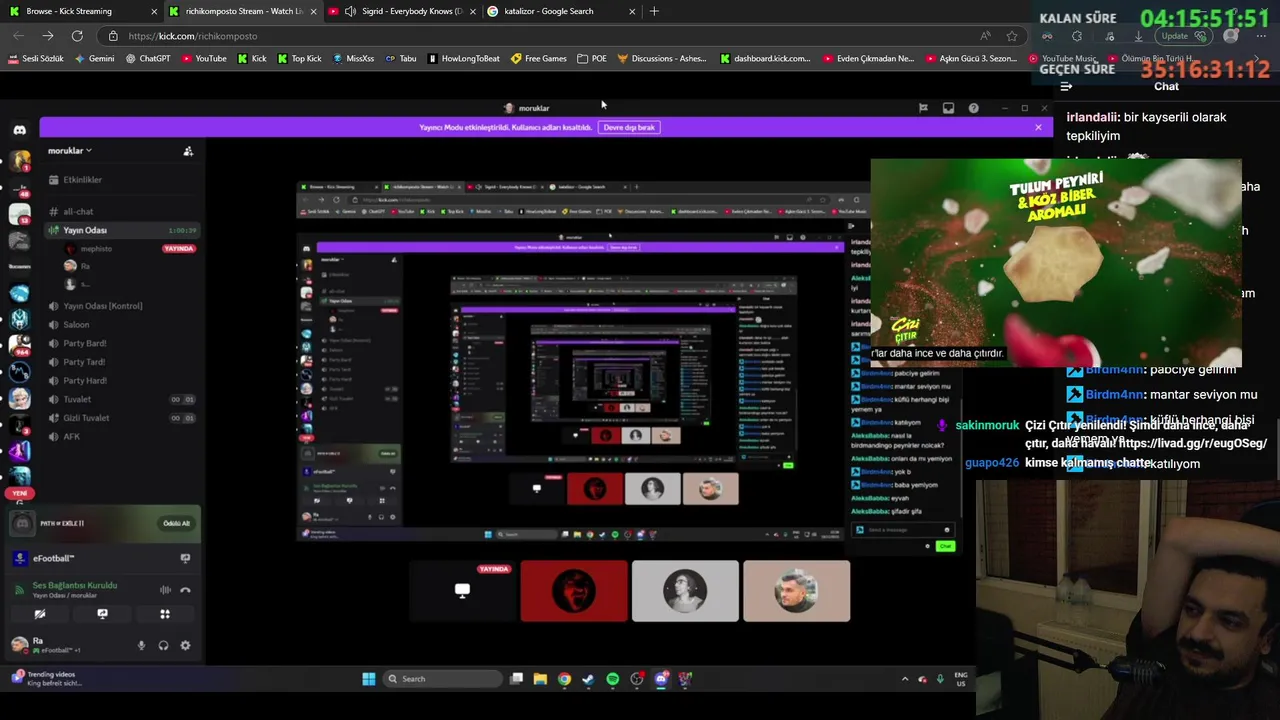The width and height of the screenshot is (1280, 720).
Task: Reload the Kick page
Action: pos(77,36)
